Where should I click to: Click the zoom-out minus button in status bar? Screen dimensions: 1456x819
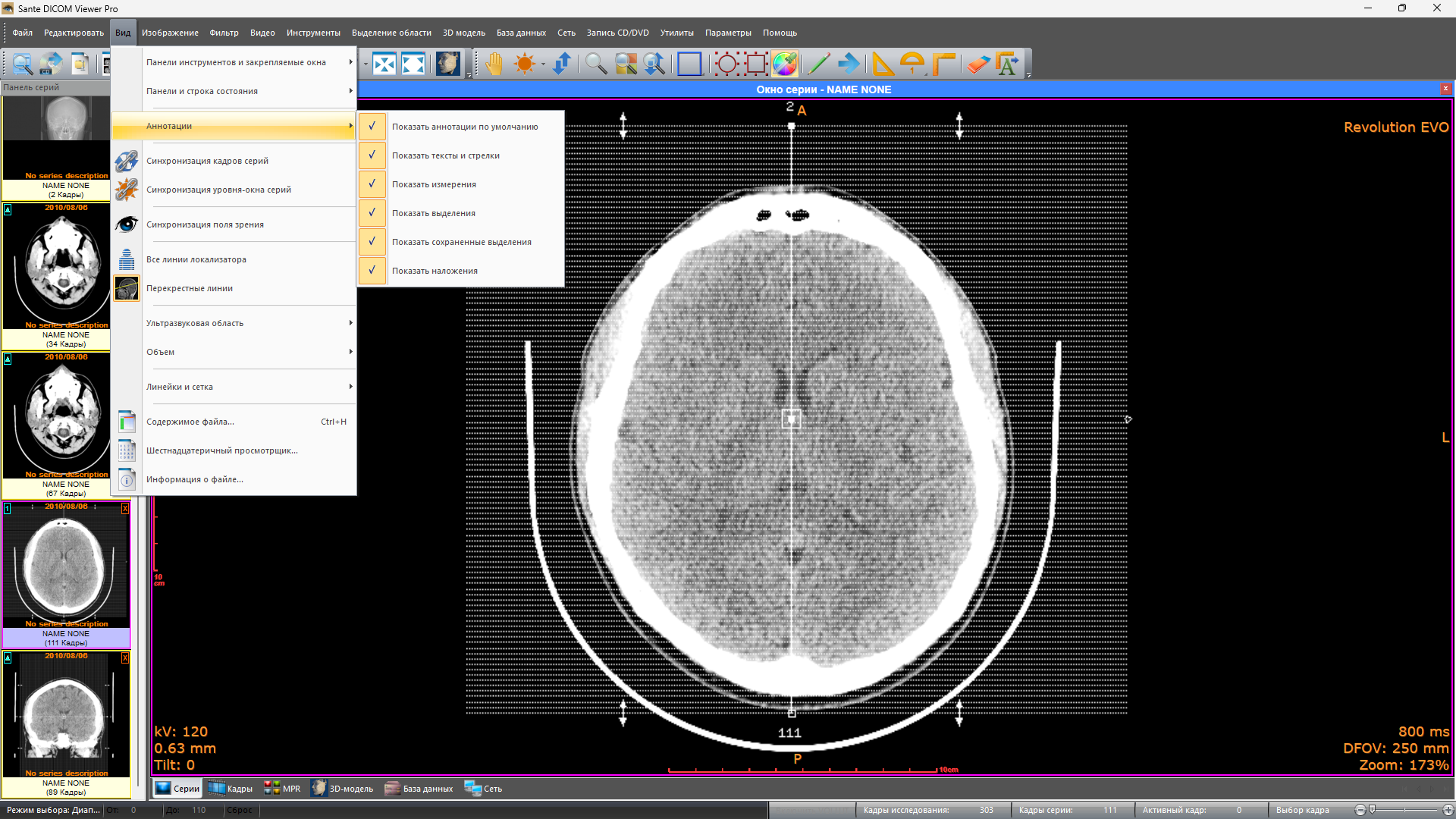pyautogui.click(x=1360, y=810)
